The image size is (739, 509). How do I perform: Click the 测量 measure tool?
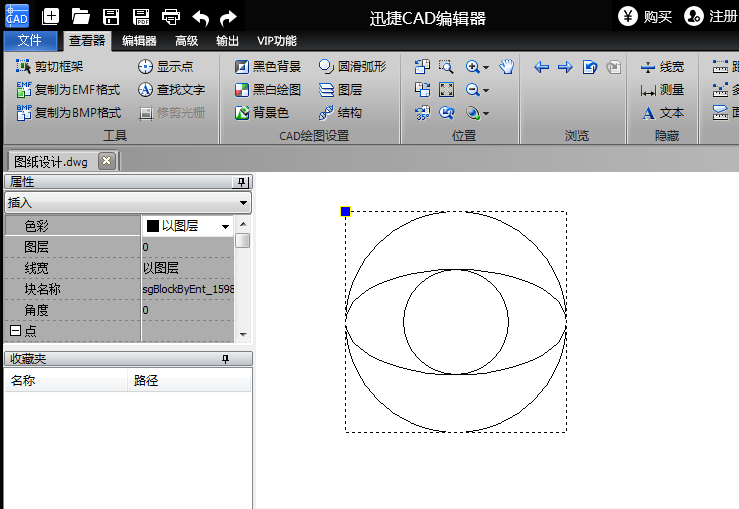coord(663,90)
